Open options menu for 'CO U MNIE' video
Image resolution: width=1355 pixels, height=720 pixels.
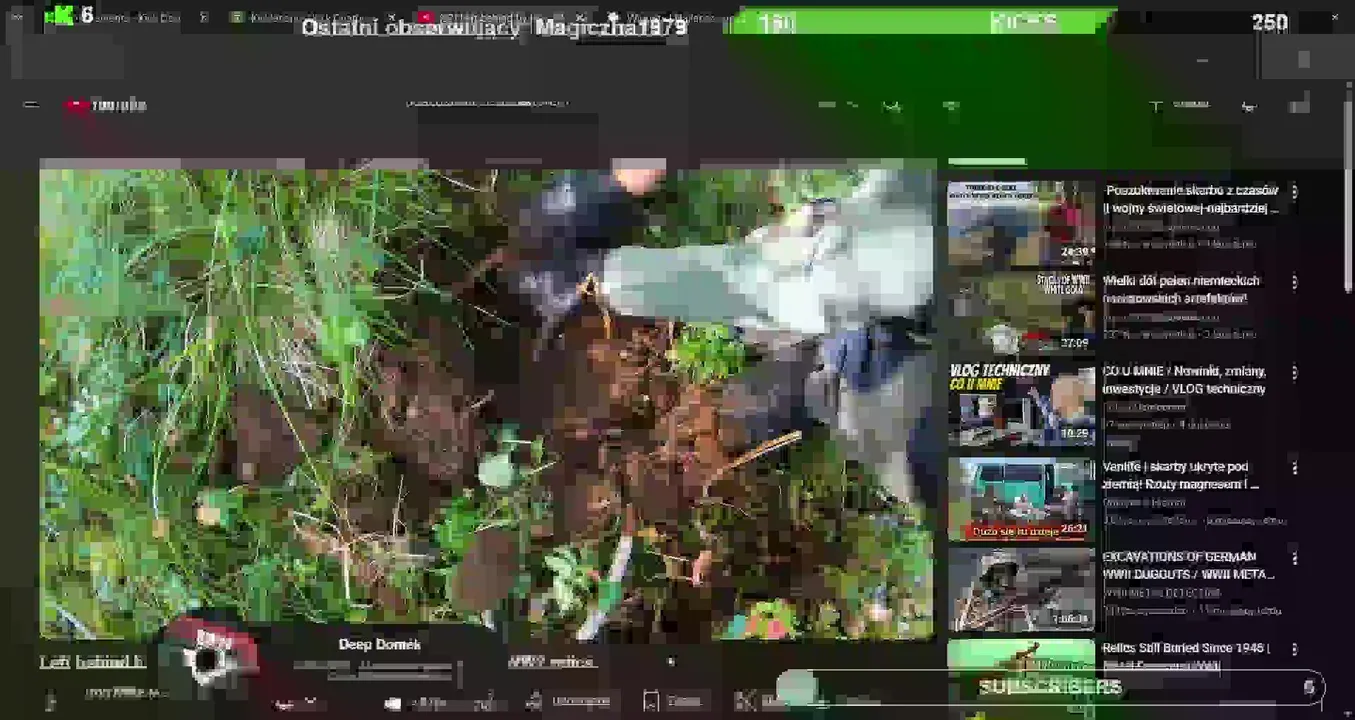[1294, 373]
